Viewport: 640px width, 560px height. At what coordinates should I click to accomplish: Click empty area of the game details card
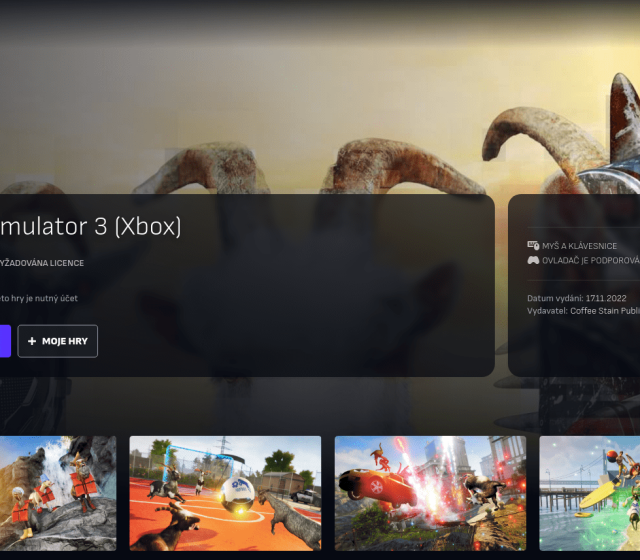[x=300, y=300]
